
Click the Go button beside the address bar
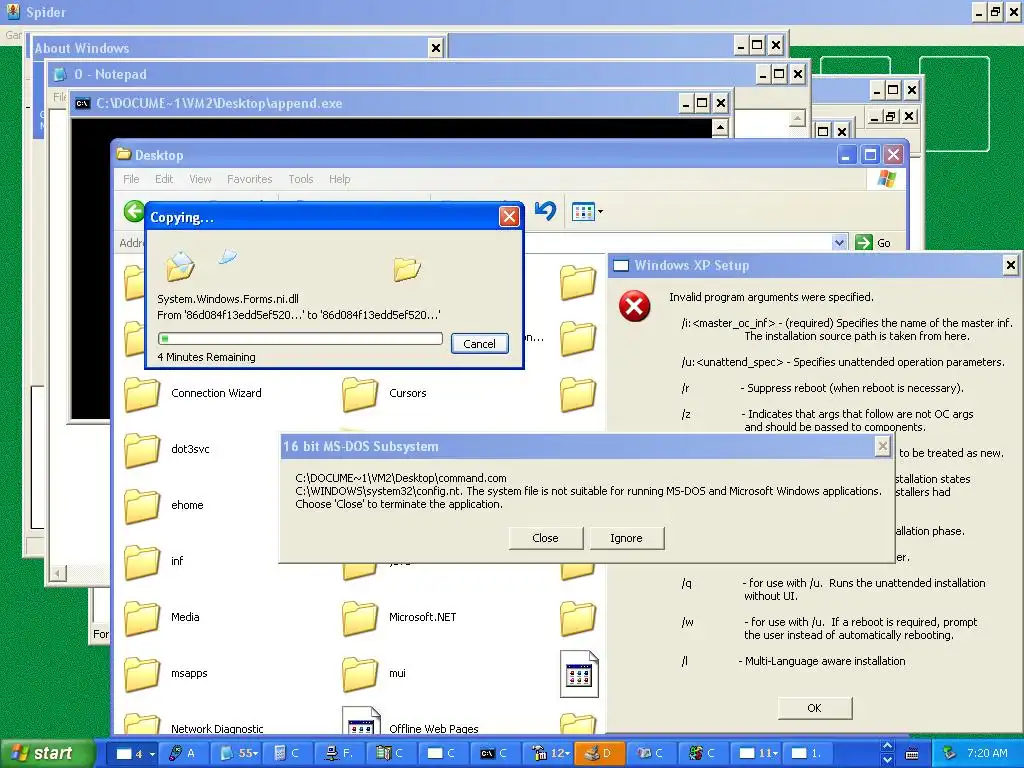872,242
